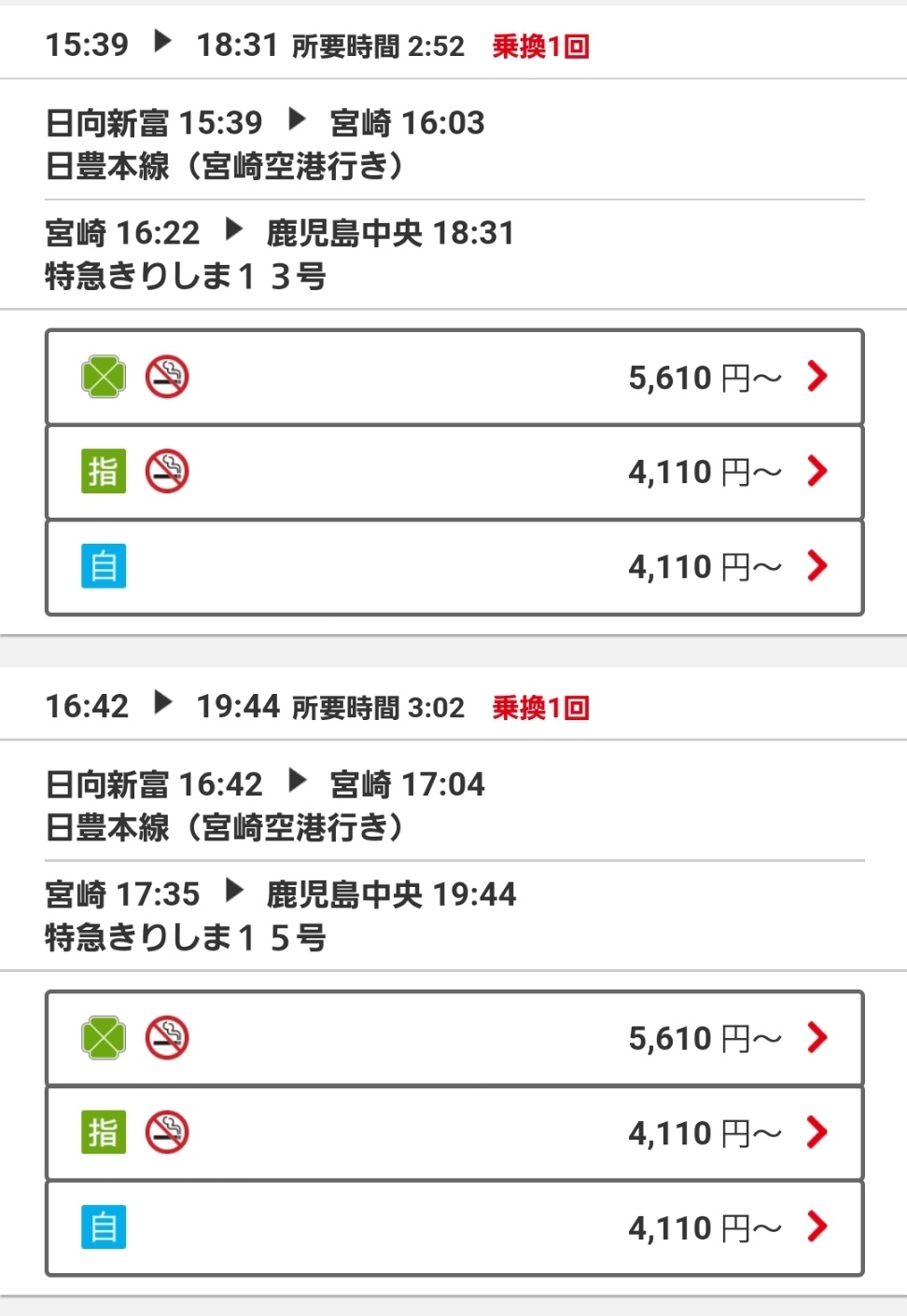The image size is (907, 1316).
Task: Select non-reserved 4,110円 price in second route
Action: (x=705, y=1228)
